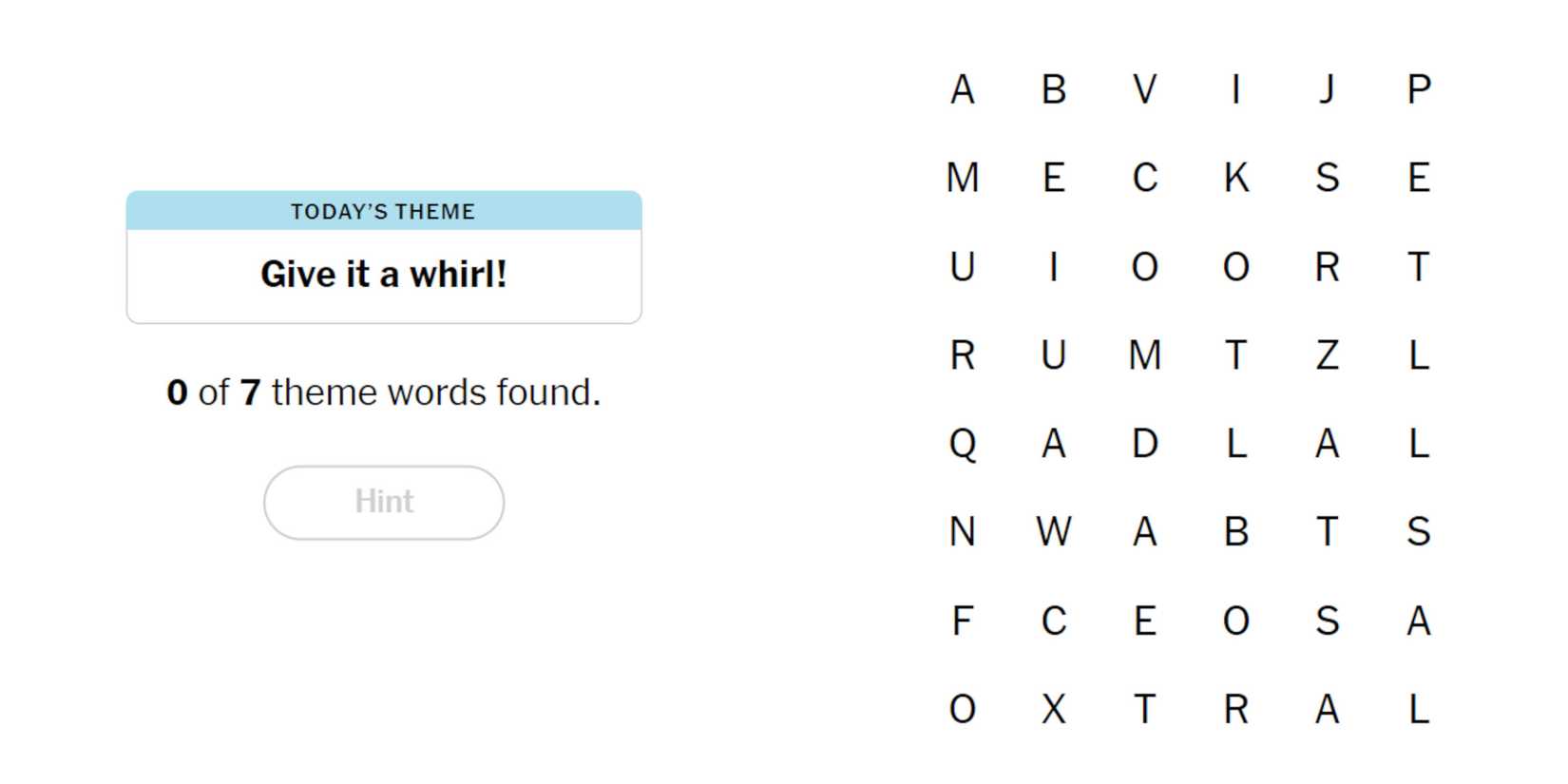Screen dimensions: 1568x784
Task: Click the Today's Theme header bar
Action: (384, 211)
